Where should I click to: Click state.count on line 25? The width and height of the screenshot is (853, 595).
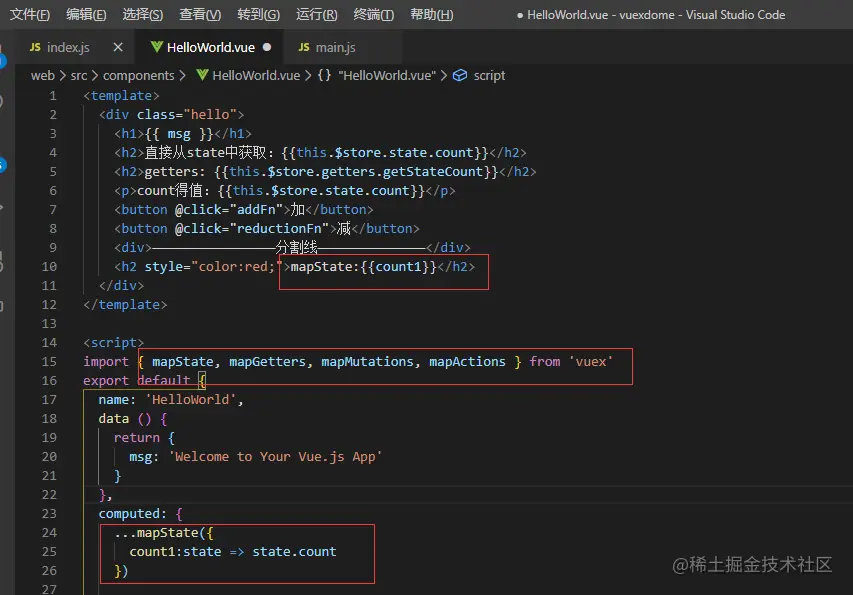tap(294, 552)
